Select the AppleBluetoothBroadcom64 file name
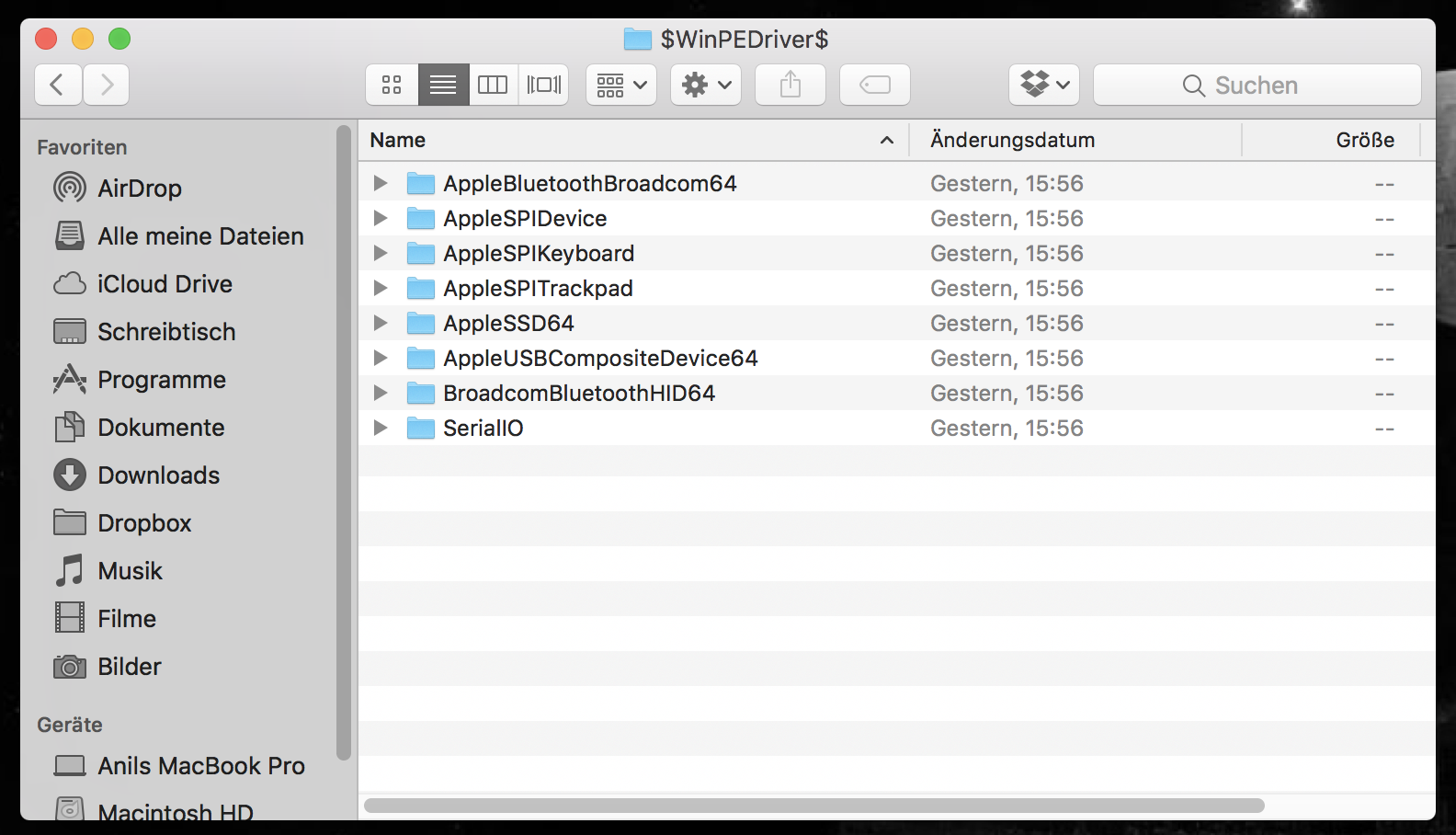 tap(590, 183)
